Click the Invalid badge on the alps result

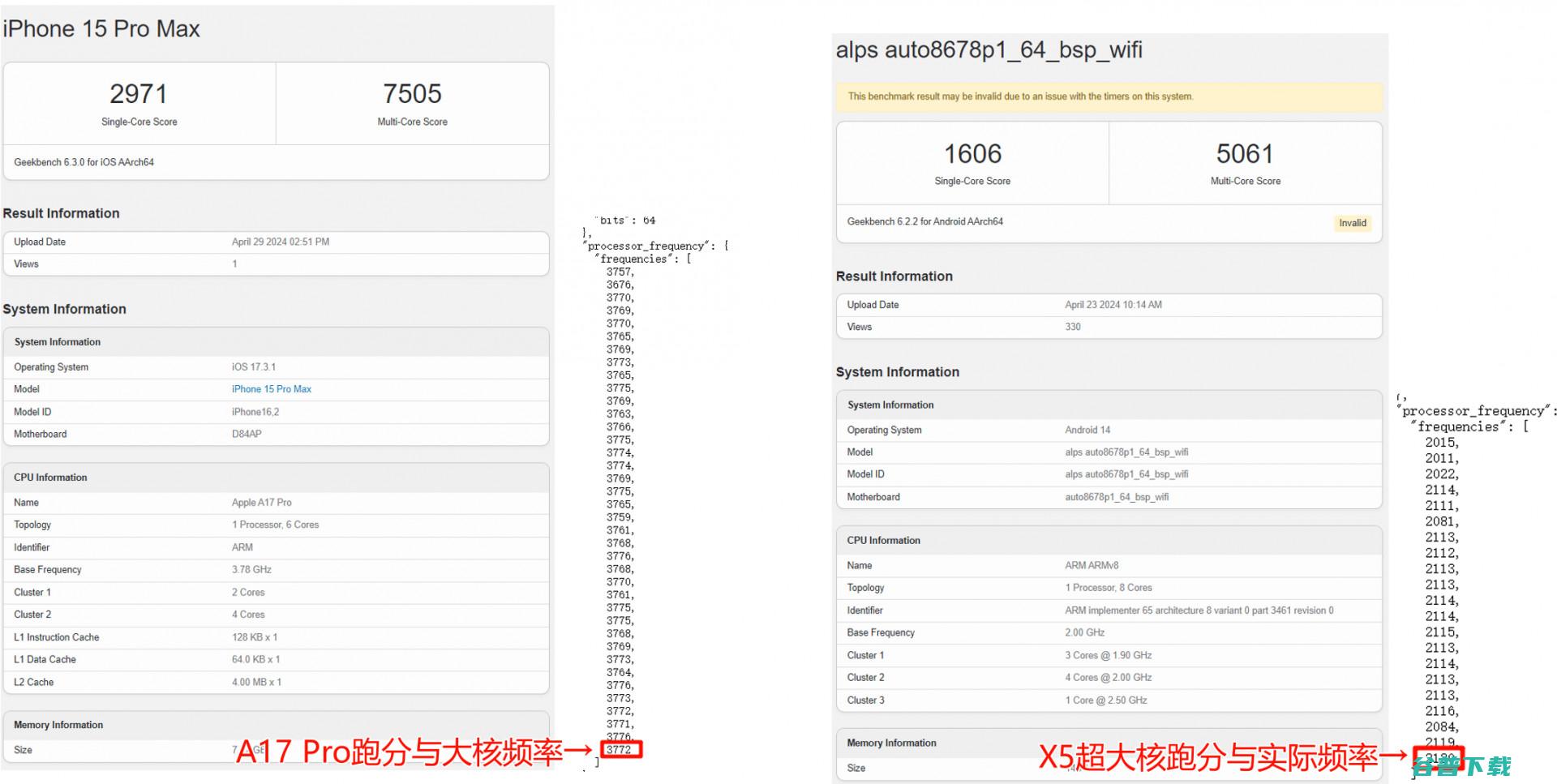click(x=1352, y=223)
